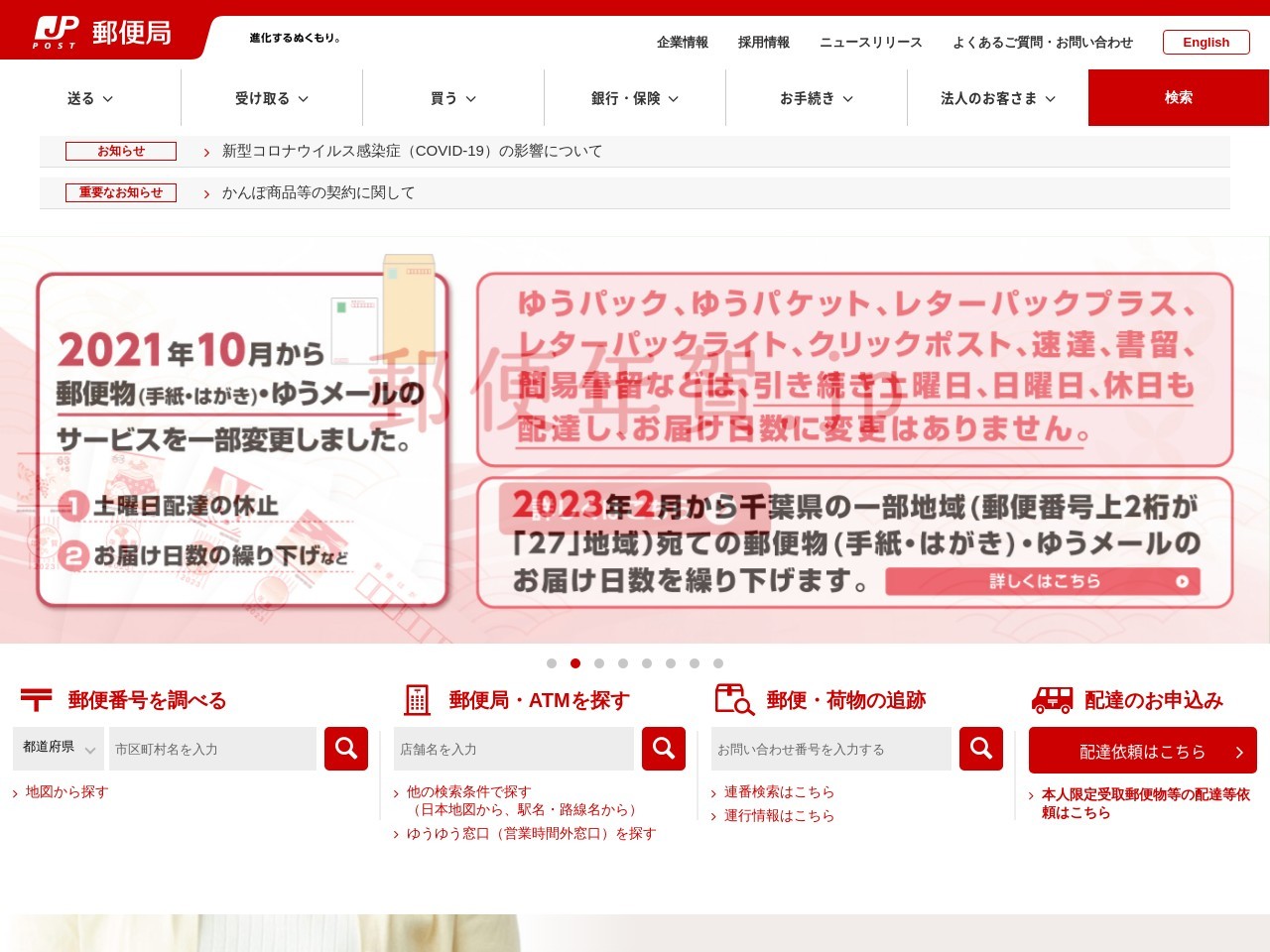Click the building icon beside 郵便局・ATMを探す
Image resolution: width=1270 pixels, height=952 pixels.
[418, 700]
